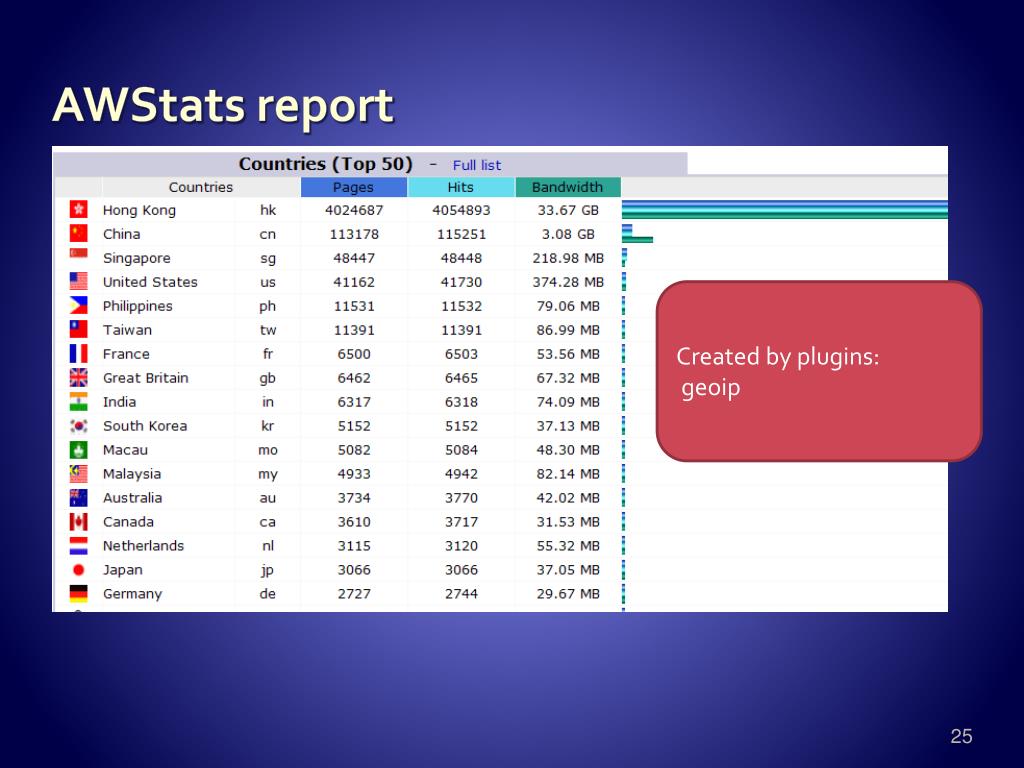Select the France country name

(x=126, y=353)
